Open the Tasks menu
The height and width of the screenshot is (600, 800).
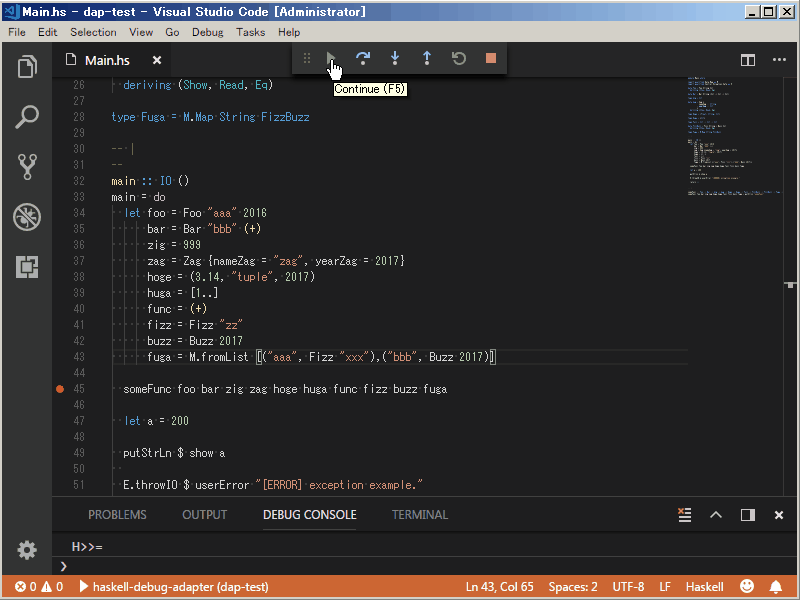250,32
